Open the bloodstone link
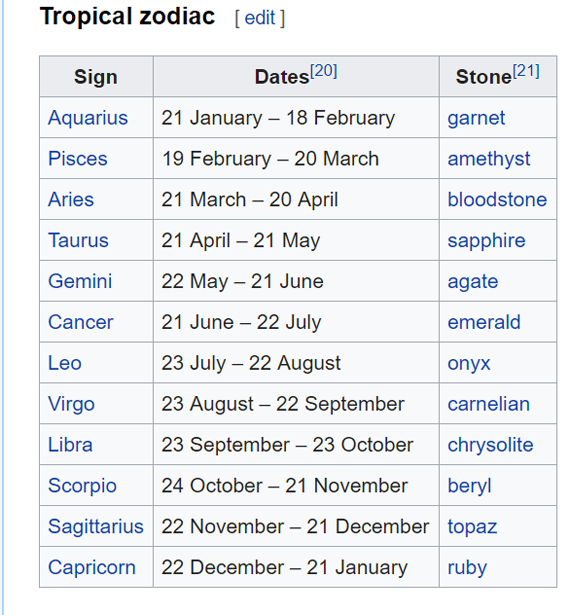This screenshot has height=615, width=570. coord(497,199)
